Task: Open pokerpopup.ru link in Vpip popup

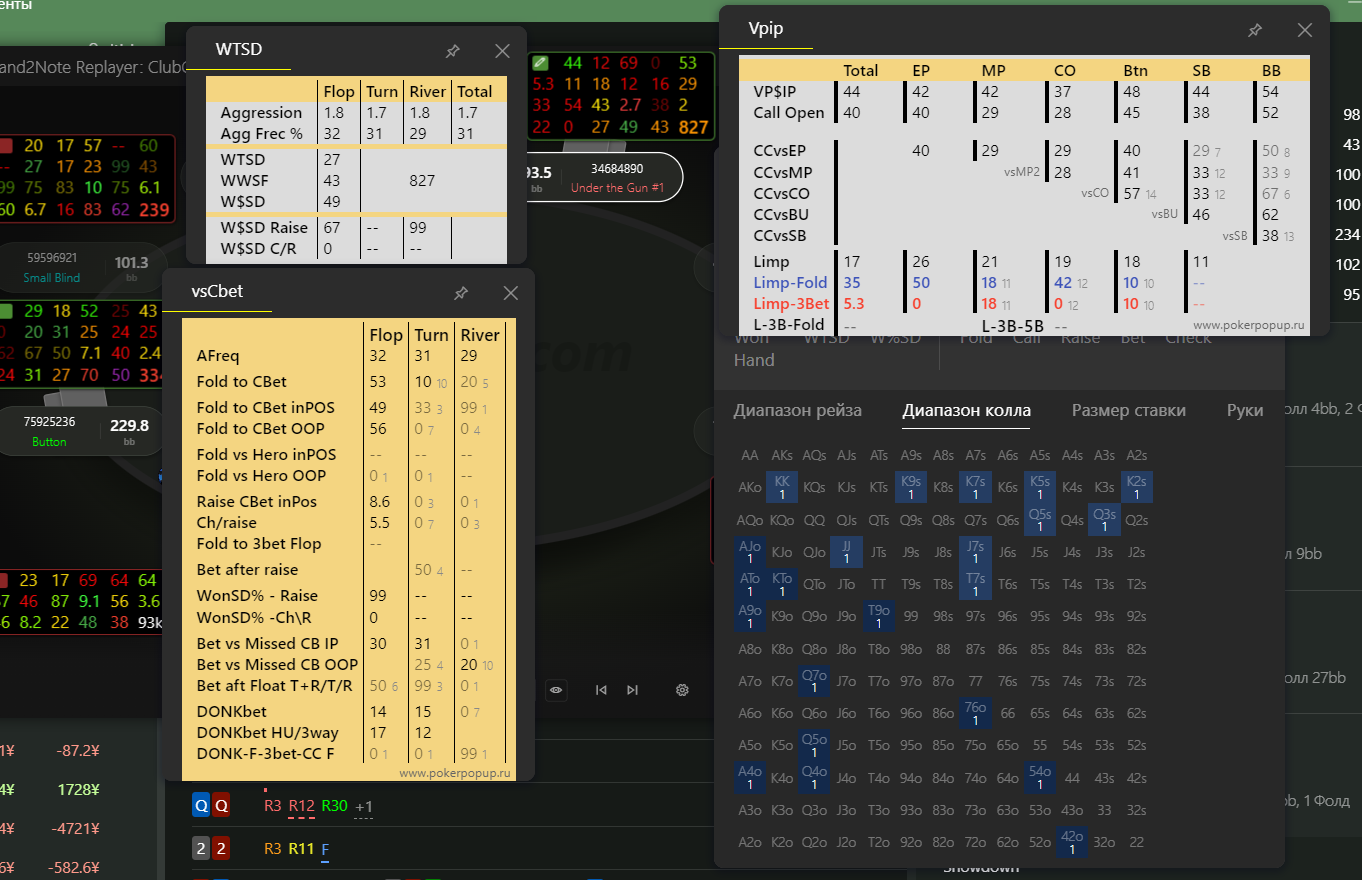Action: [x=1251, y=325]
